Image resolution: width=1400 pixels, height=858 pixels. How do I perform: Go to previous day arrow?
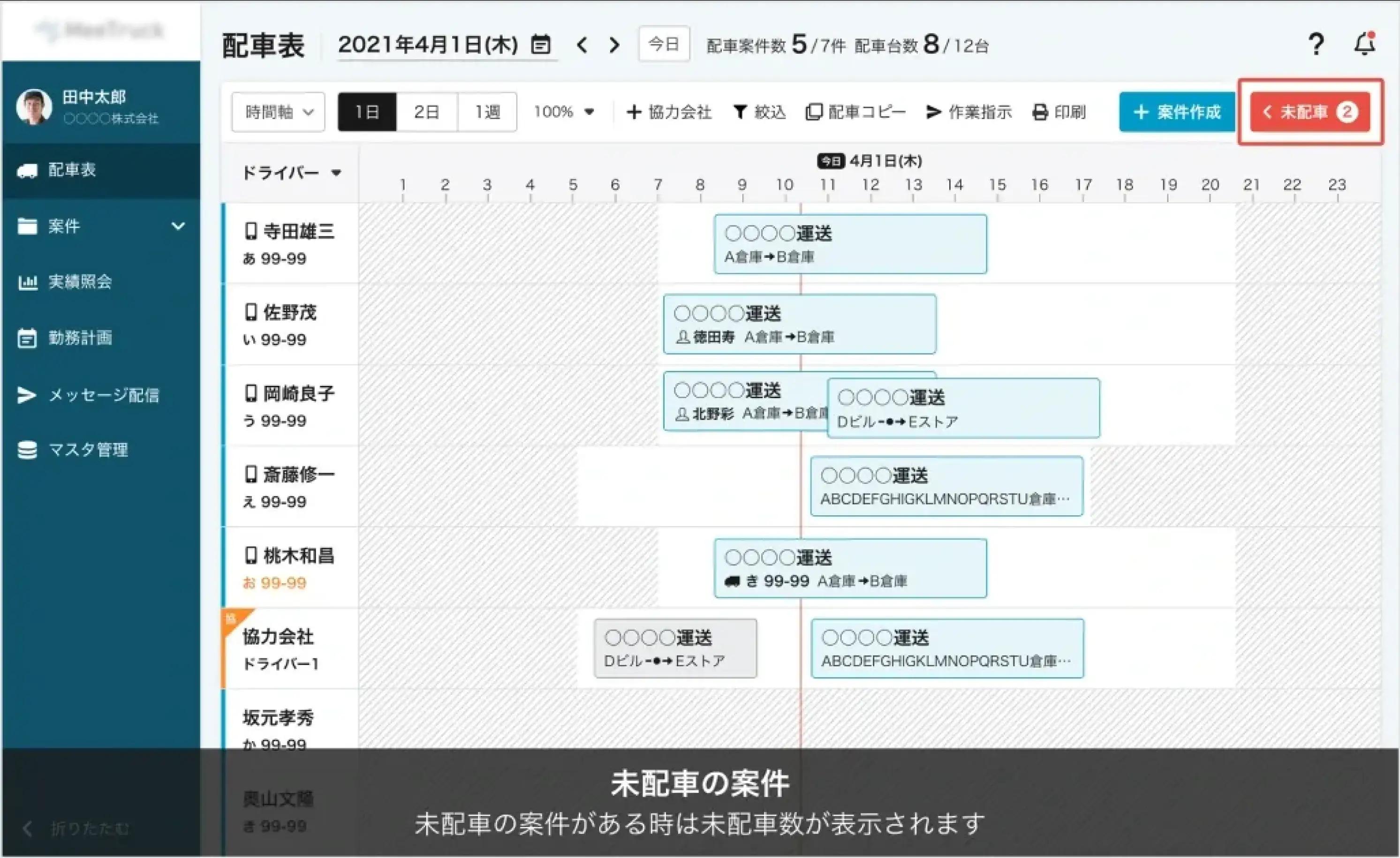point(582,45)
